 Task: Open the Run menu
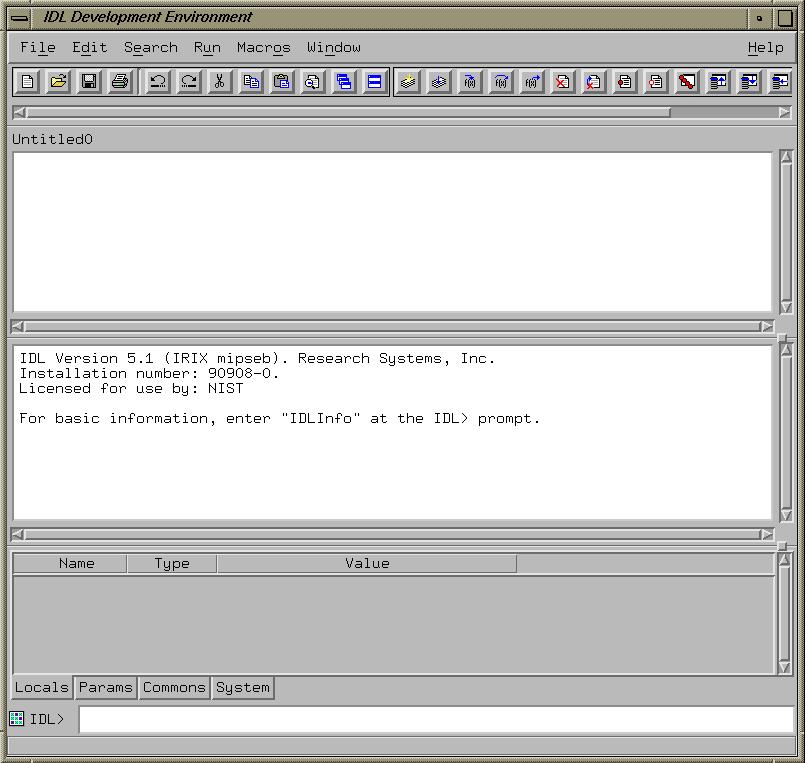[x=207, y=47]
